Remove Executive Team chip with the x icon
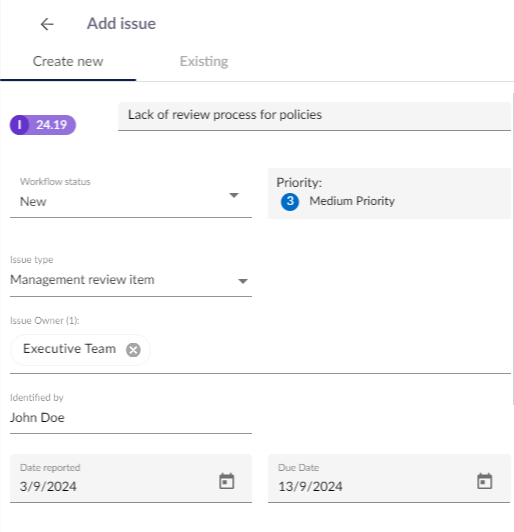 pyautogui.click(x=133, y=350)
